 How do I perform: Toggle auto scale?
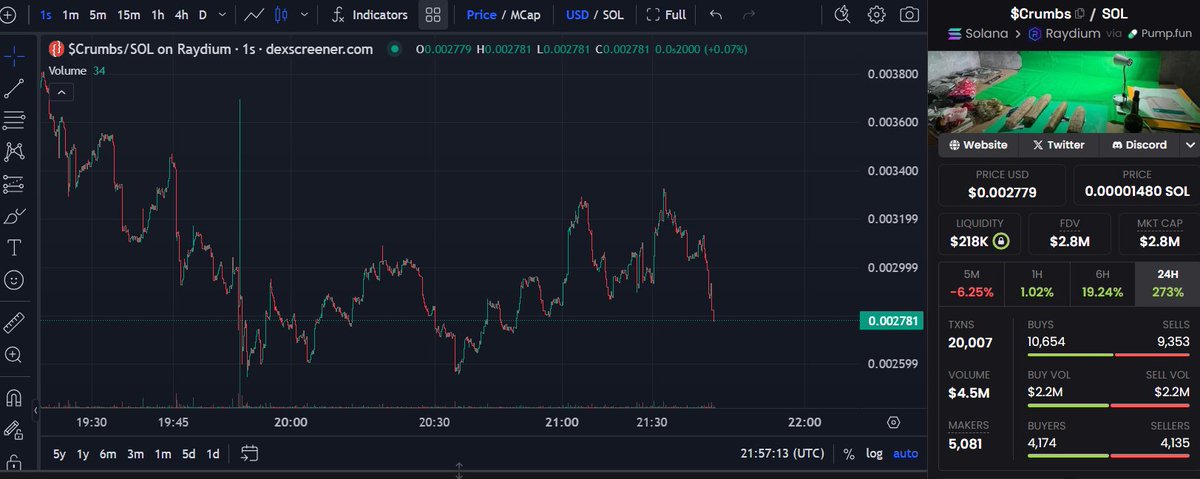[x=905, y=453]
